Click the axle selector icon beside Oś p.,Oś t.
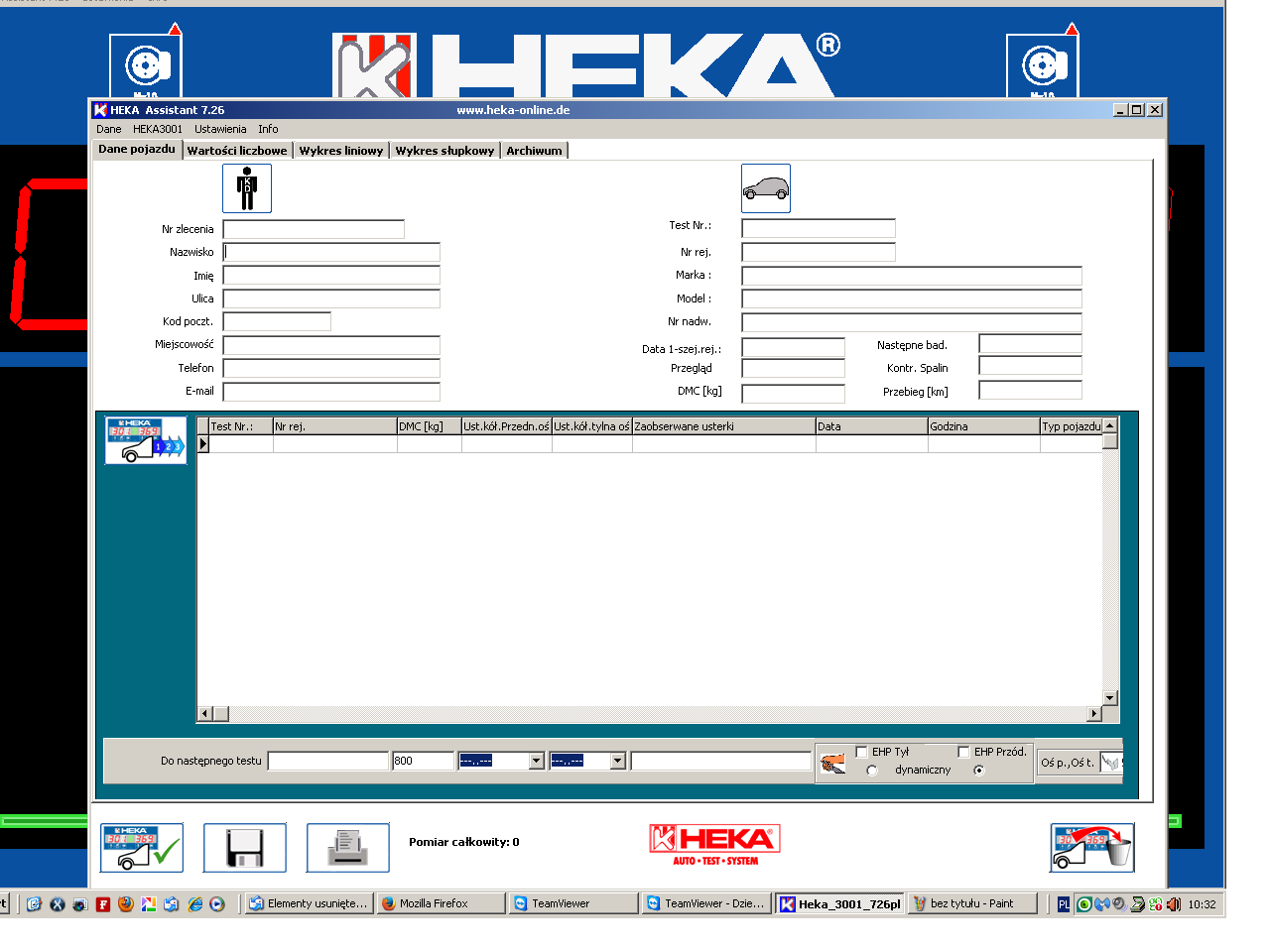This screenshot has width=1270, height=952. pos(1110,763)
